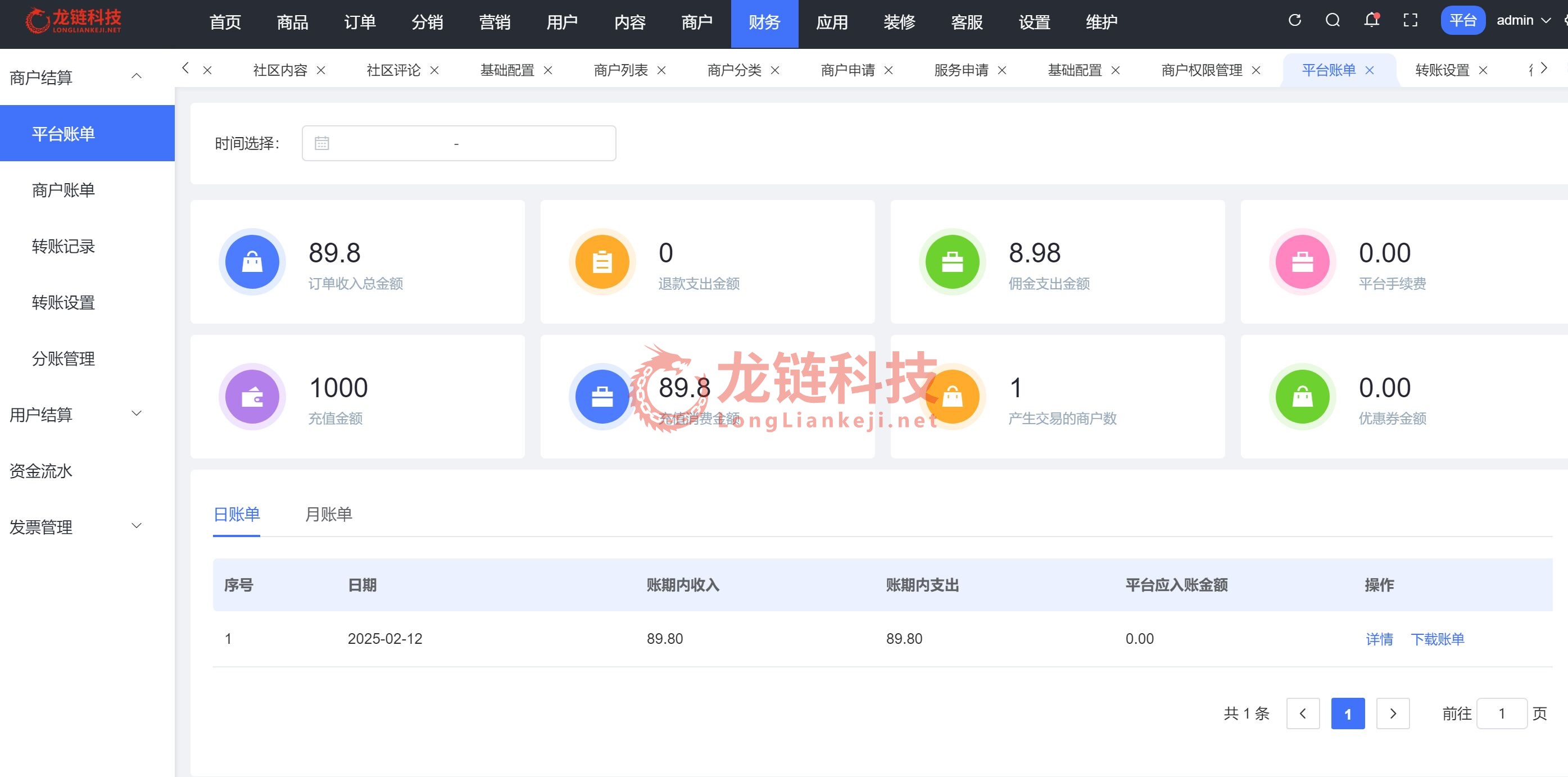Click page number 1 in pagination
1568x777 pixels.
pyautogui.click(x=1348, y=713)
